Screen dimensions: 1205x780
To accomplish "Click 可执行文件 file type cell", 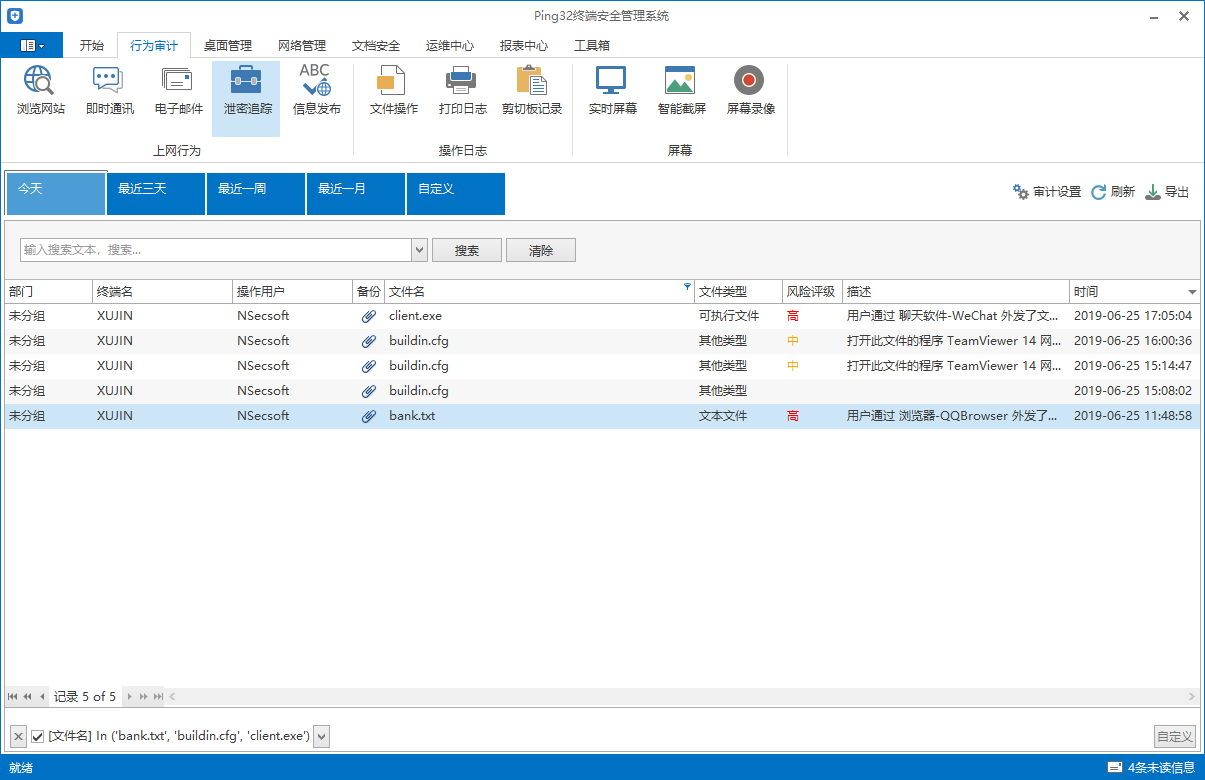I will pos(738,316).
